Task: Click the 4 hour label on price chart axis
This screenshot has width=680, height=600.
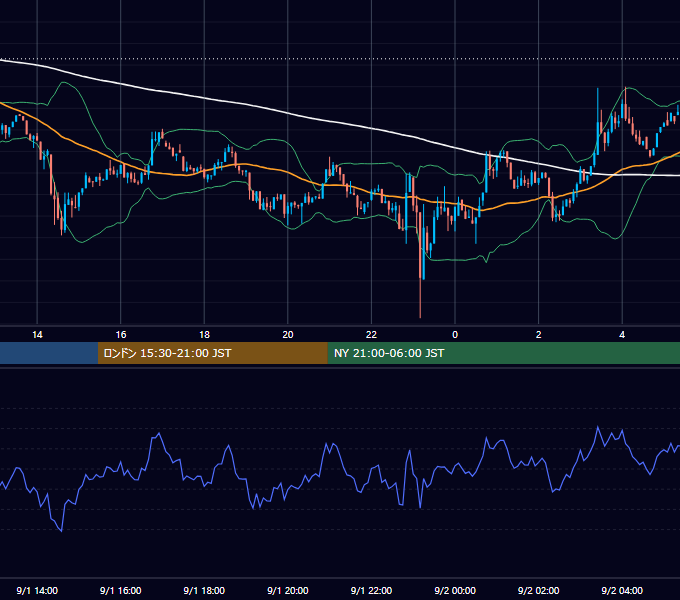Action: pyautogui.click(x=622, y=335)
